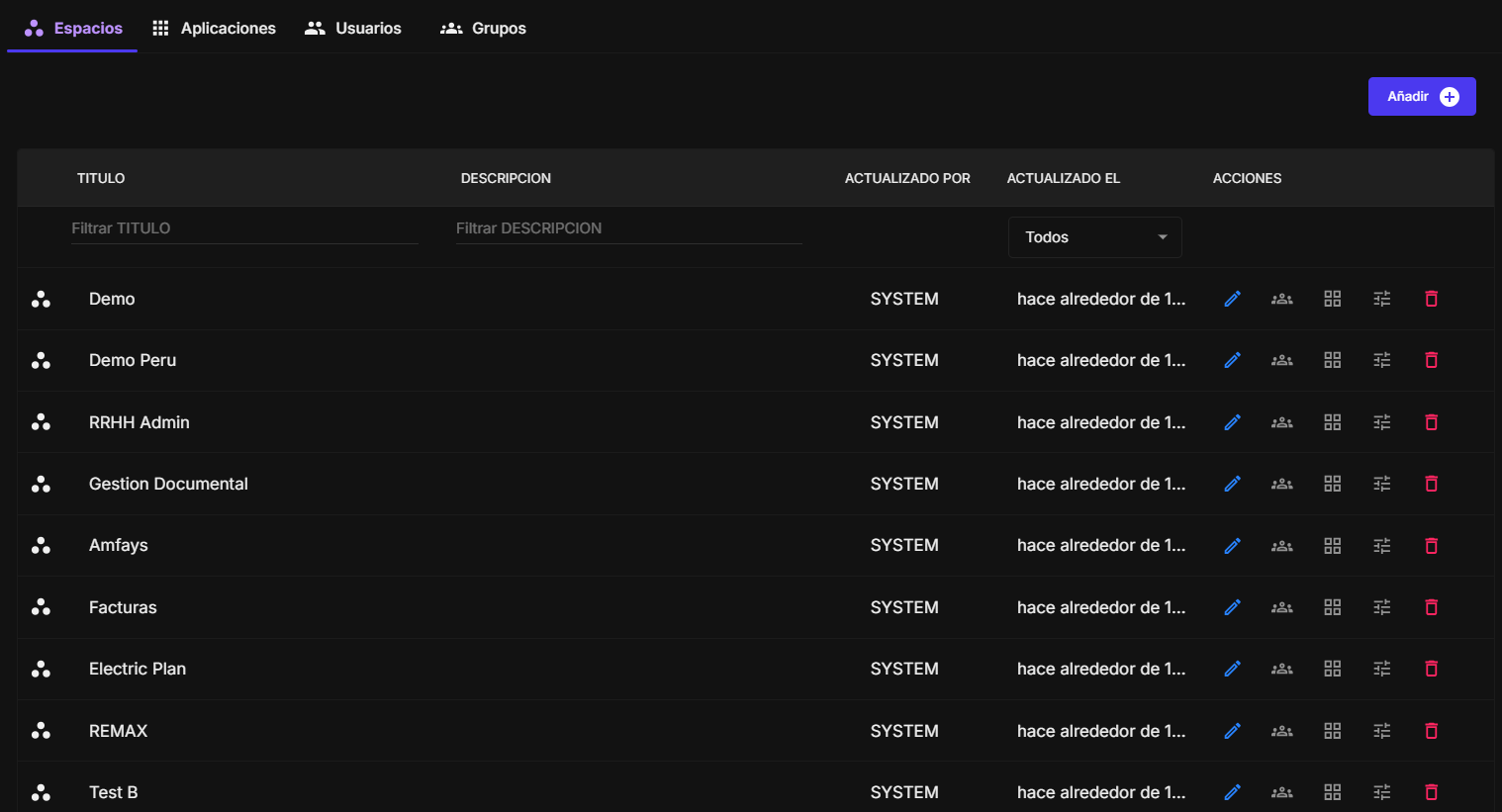
Task: Edit the Facturas space
Action: [x=1232, y=607]
